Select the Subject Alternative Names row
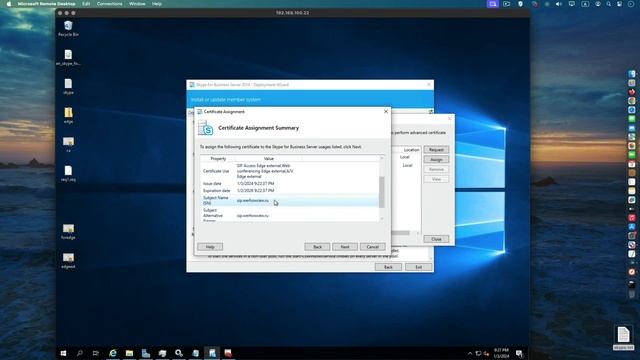 [289, 215]
